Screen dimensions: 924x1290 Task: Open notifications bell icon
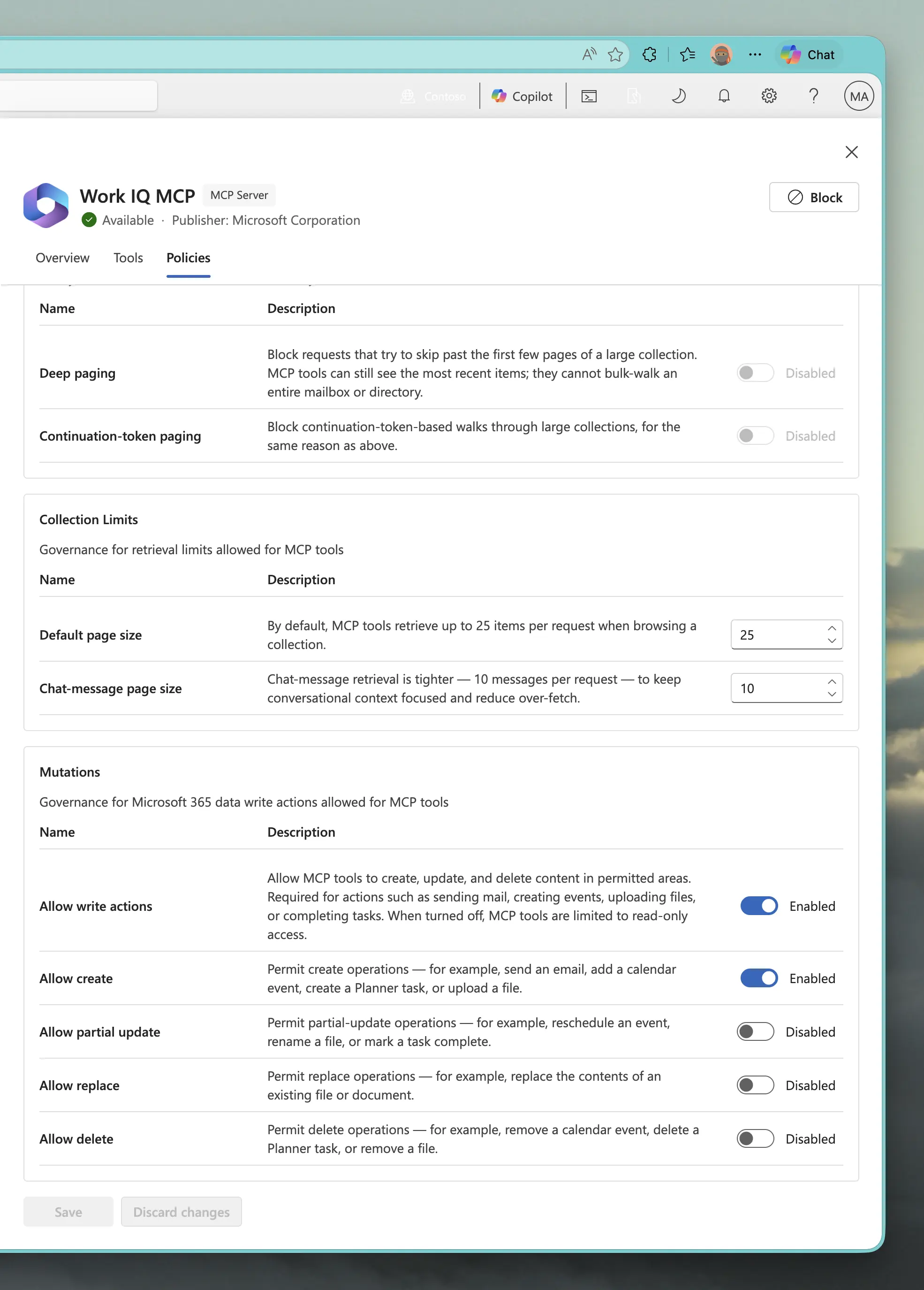click(724, 96)
